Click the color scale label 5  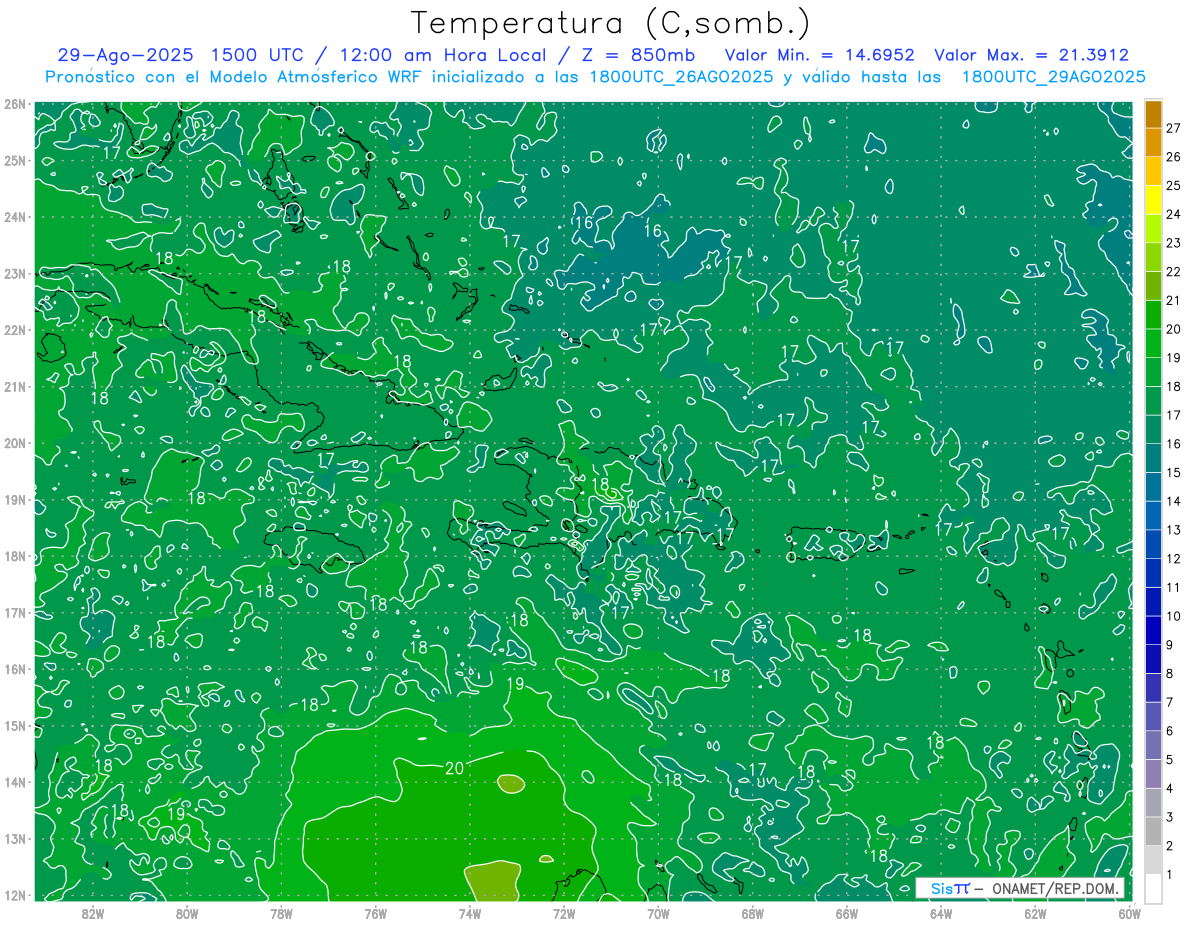click(1170, 760)
